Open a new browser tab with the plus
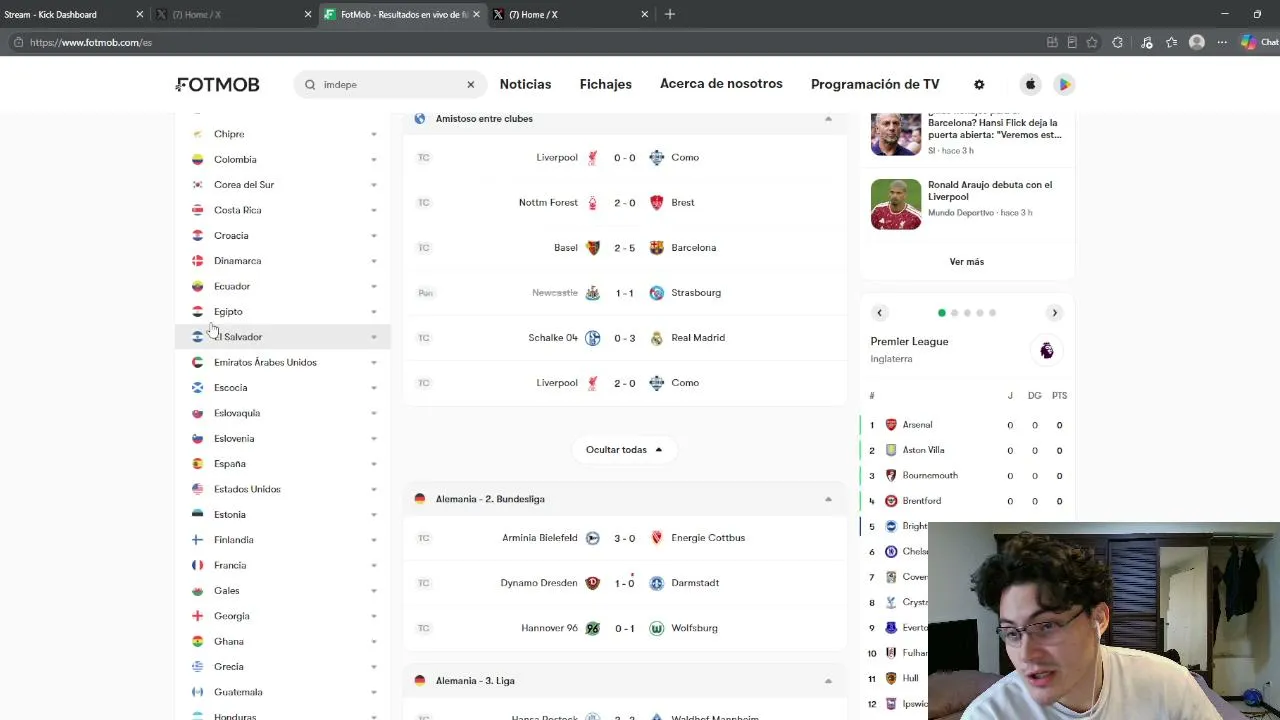 coord(670,14)
